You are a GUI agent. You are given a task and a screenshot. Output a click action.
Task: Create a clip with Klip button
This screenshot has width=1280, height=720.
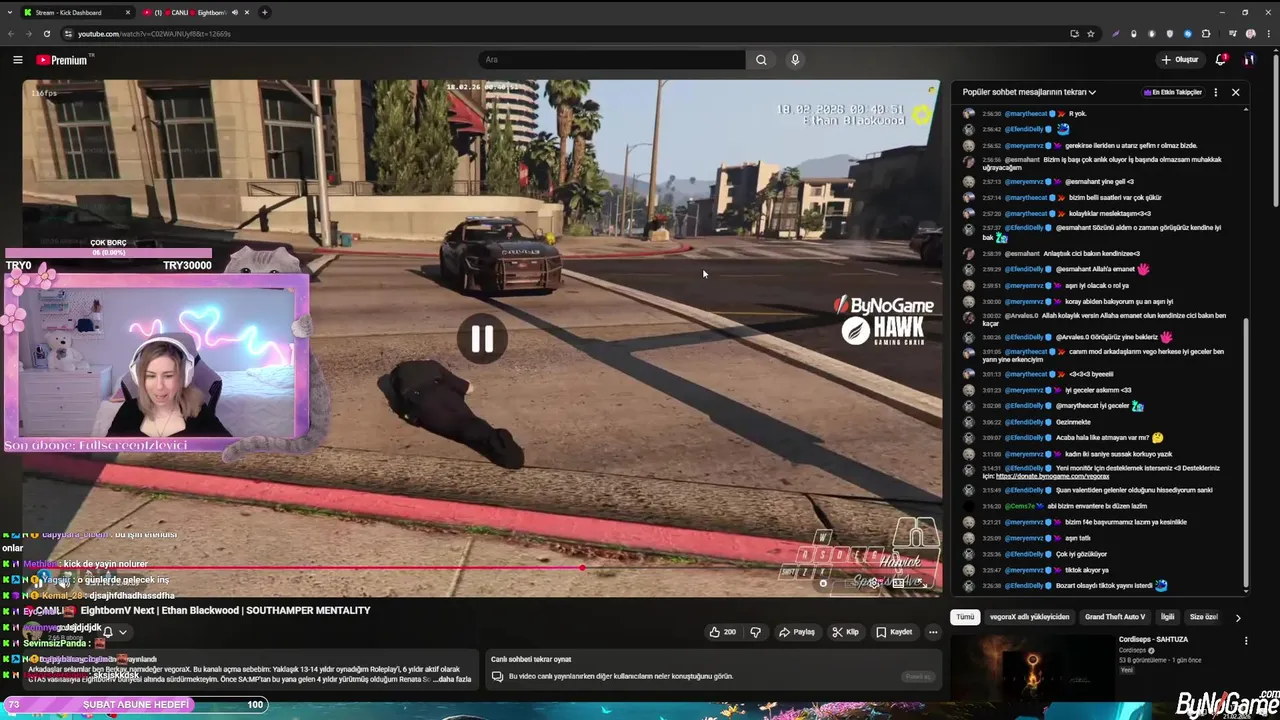(x=846, y=632)
